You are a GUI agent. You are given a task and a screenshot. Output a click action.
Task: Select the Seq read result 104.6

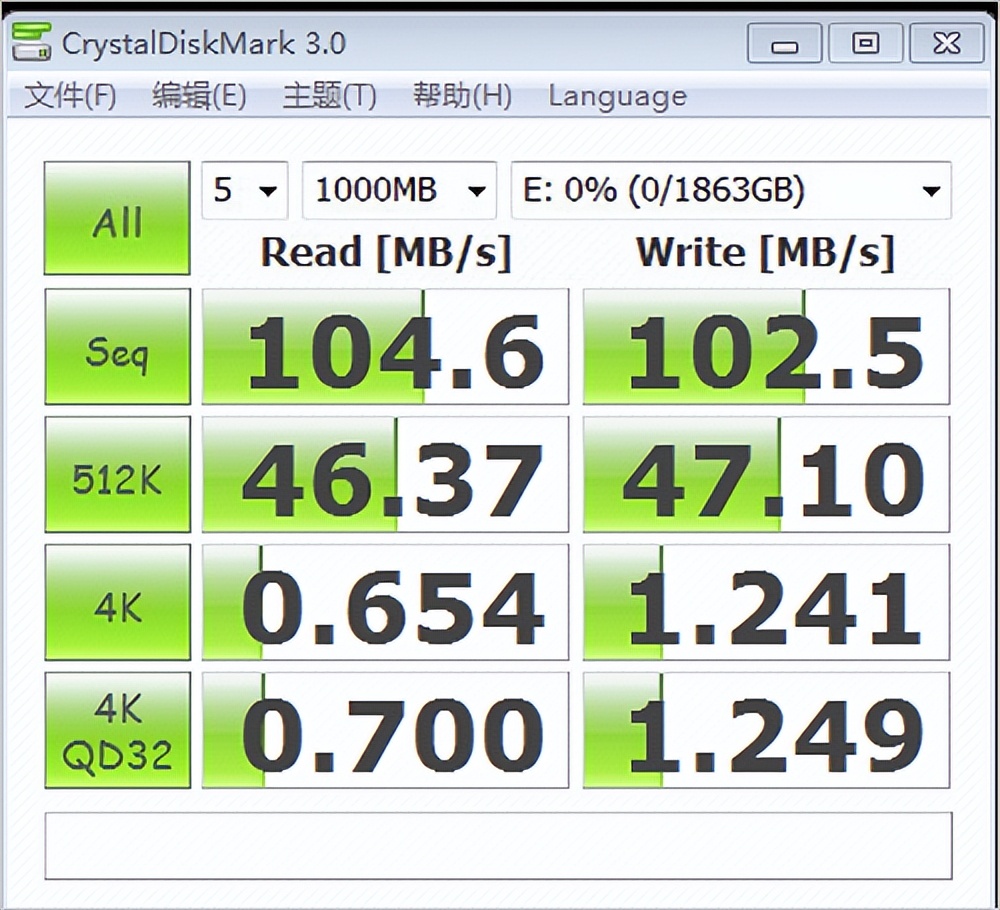point(385,347)
